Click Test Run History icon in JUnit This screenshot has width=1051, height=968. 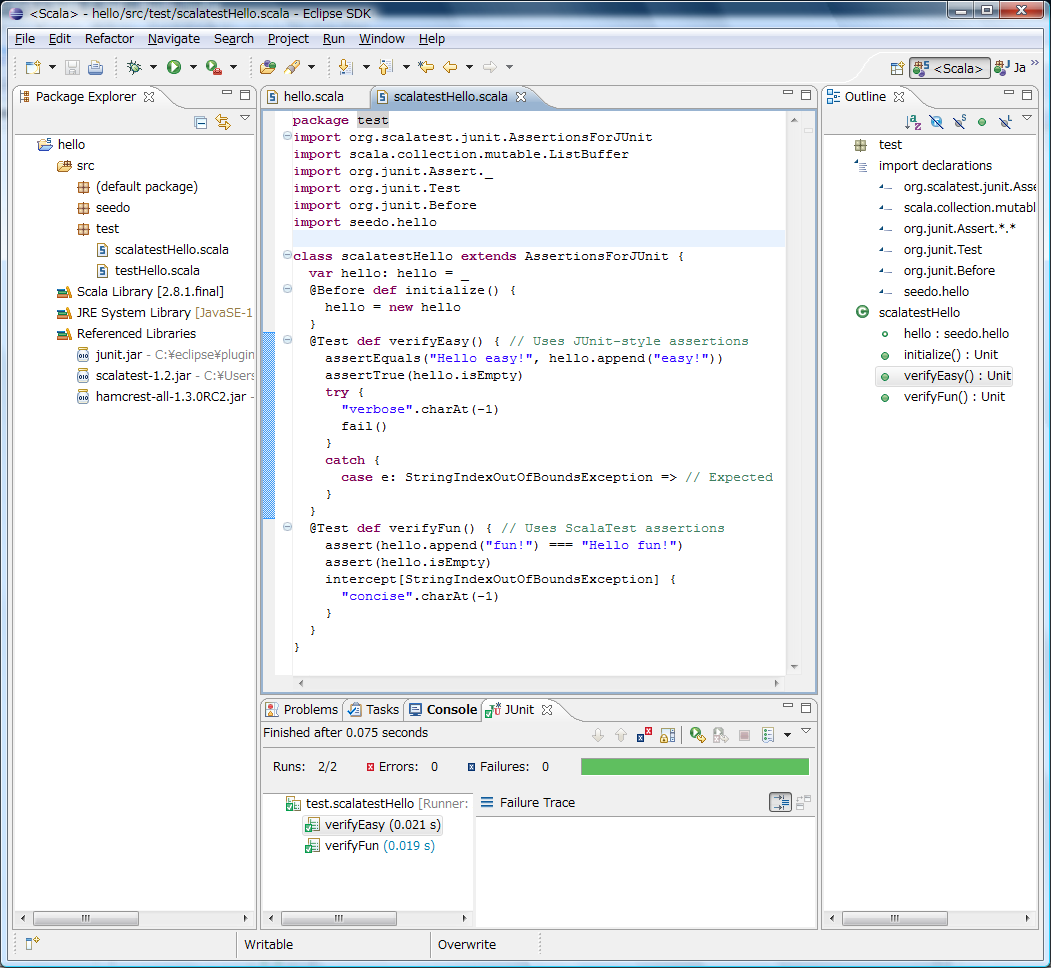pos(768,735)
